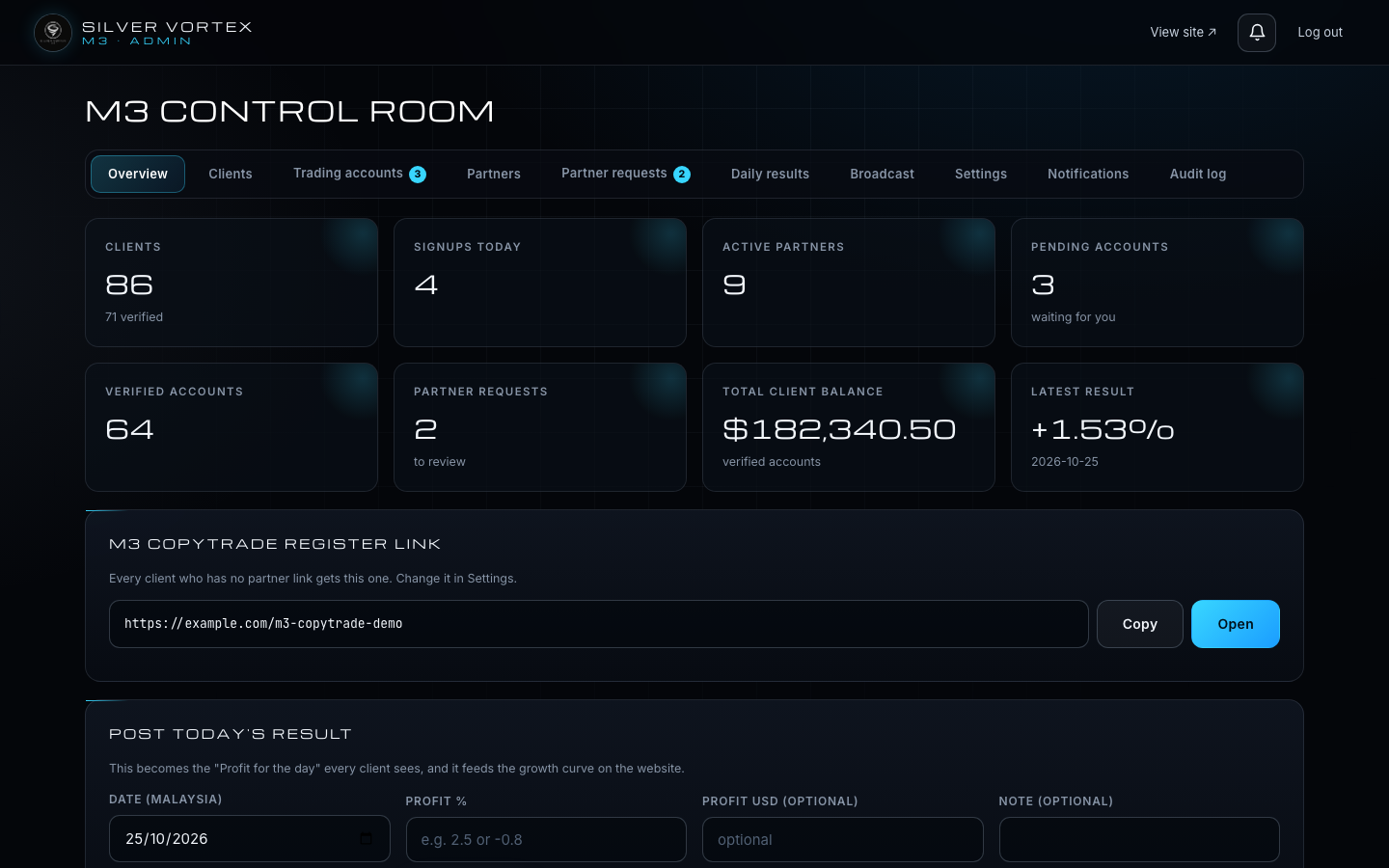Open View site link
This screenshot has height=868, width=1389.
click(1184, 33)
